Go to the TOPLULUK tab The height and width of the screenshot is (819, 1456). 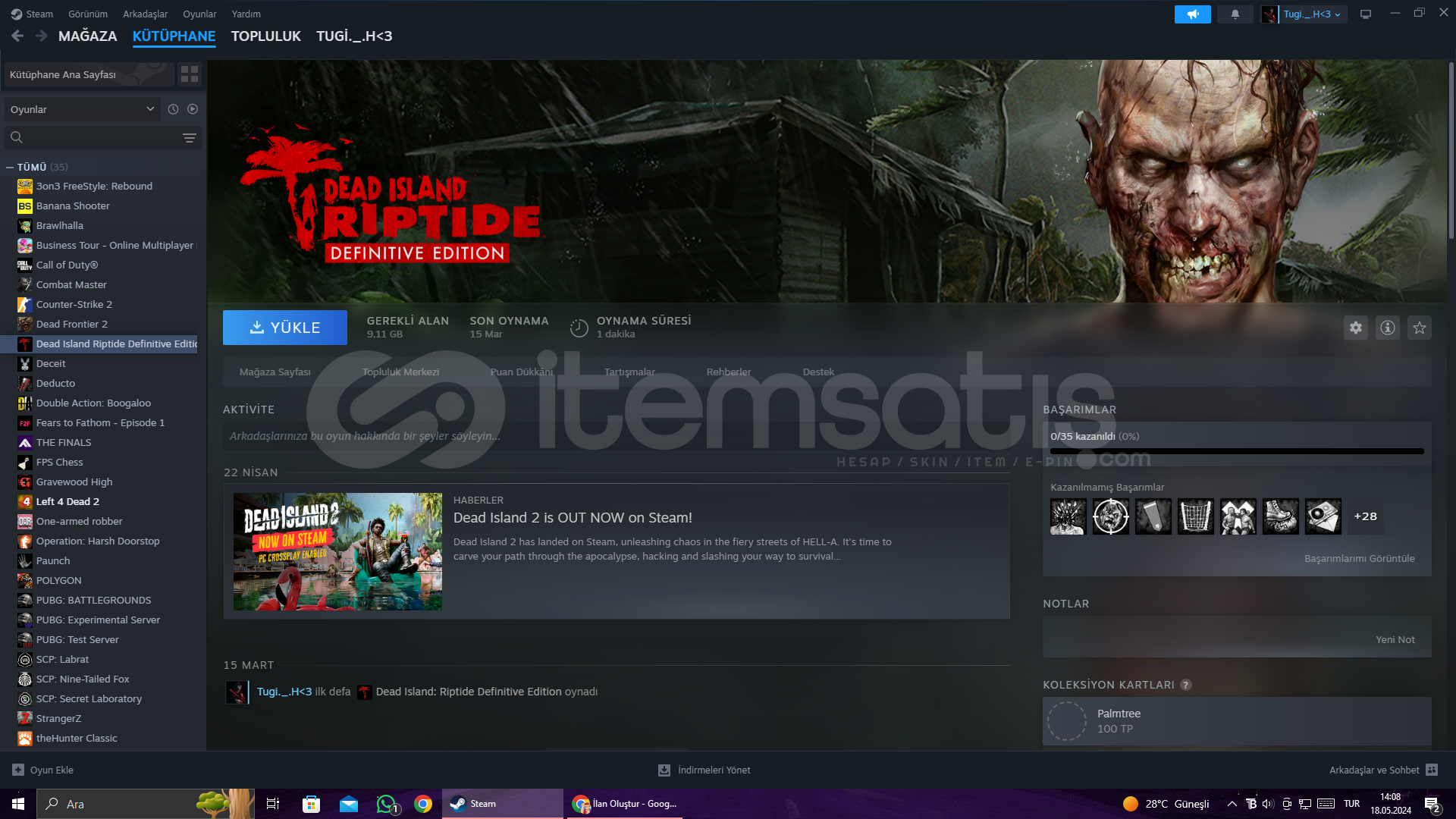click(266, 36)
